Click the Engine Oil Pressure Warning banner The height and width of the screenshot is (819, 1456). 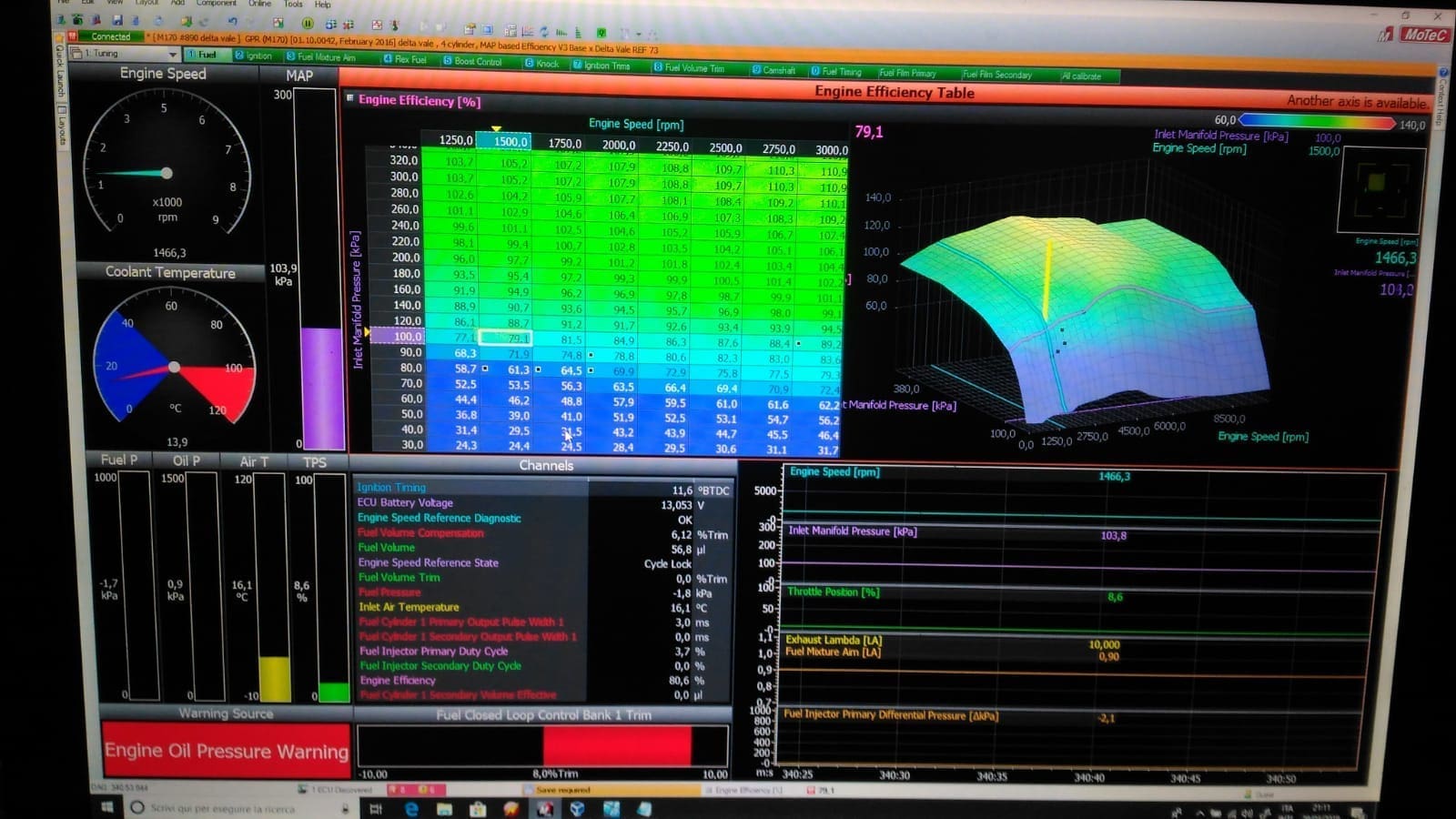[x=226, y=751]
